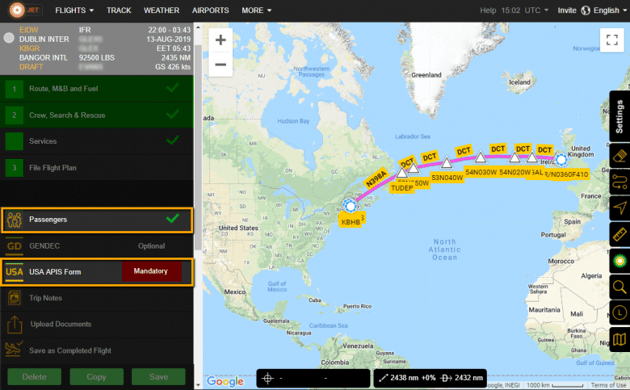The height and width of the screenshot is (390, 630).
Task: Click the Passengers row green checkmark
Action: 172,219
